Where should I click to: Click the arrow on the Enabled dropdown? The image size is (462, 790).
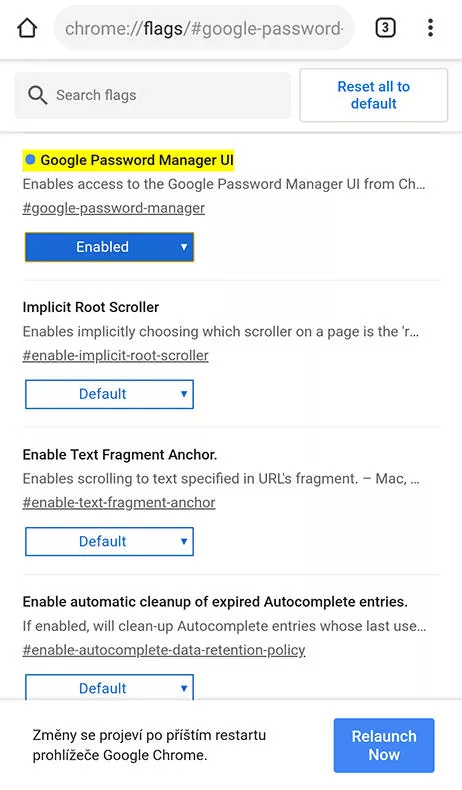184,247
